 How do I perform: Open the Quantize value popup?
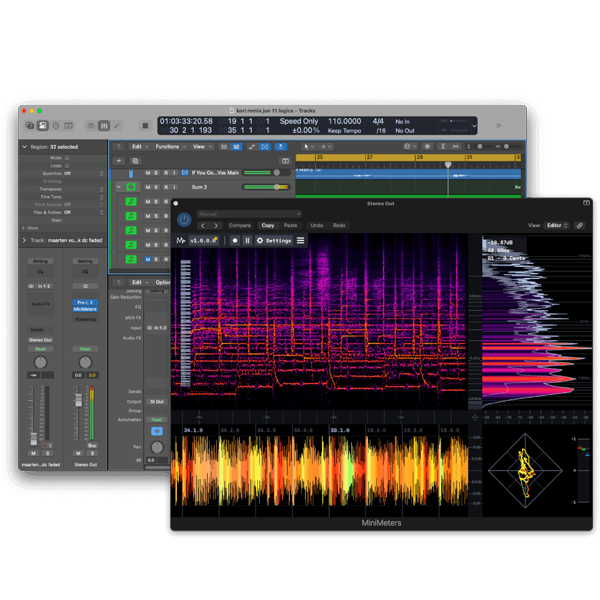coord(83,173)
